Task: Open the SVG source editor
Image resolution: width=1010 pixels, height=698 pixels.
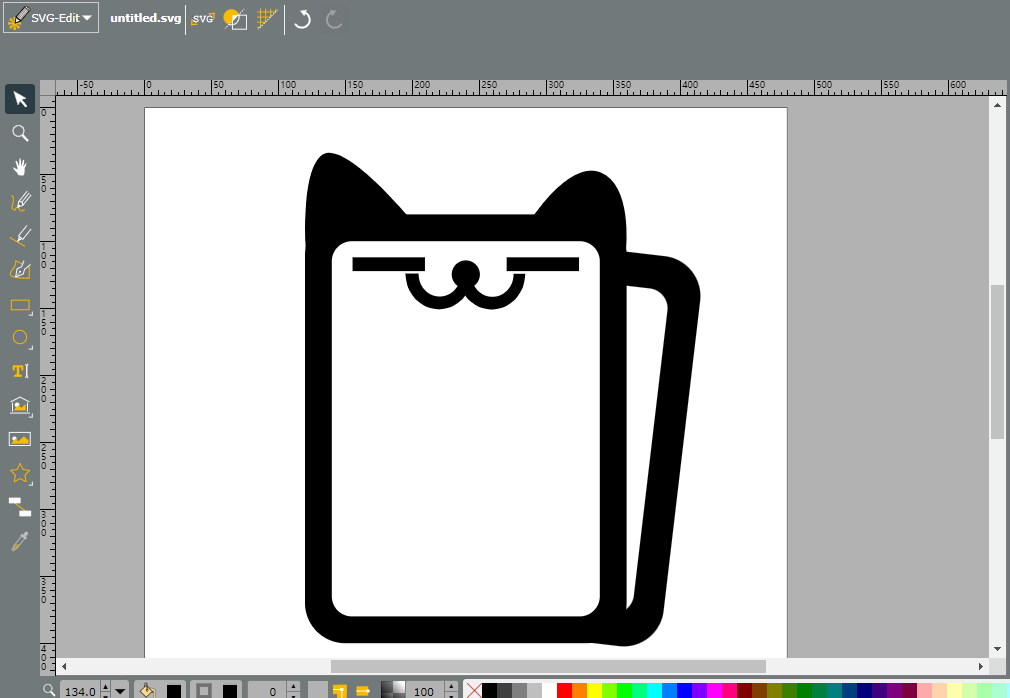Action: coord(202,19)
